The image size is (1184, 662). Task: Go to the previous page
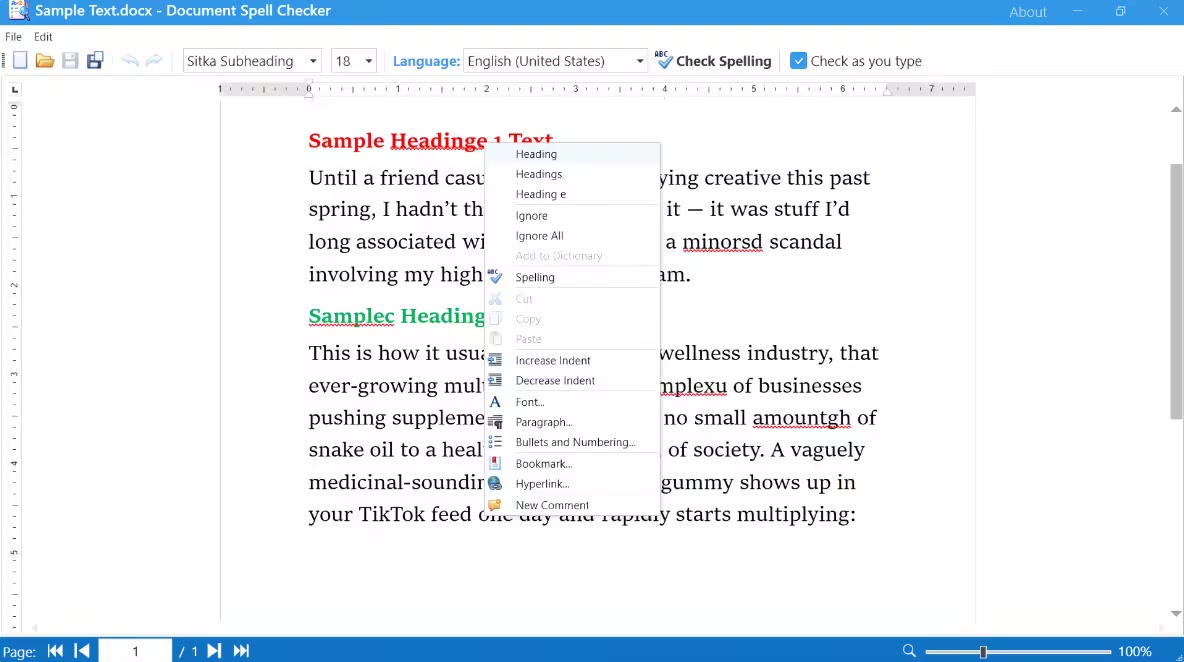pos(82,651)
